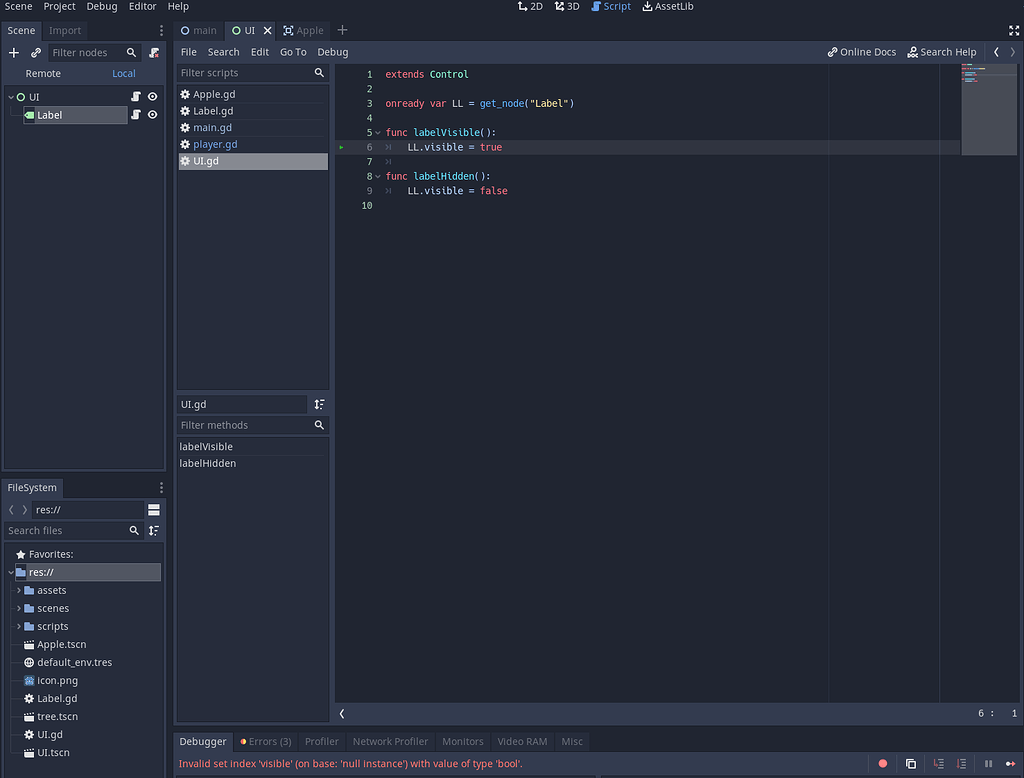Step Over in the debugger toolbar
The height and width of the screenshot is (778, 1024).
[x=962, y=763]
